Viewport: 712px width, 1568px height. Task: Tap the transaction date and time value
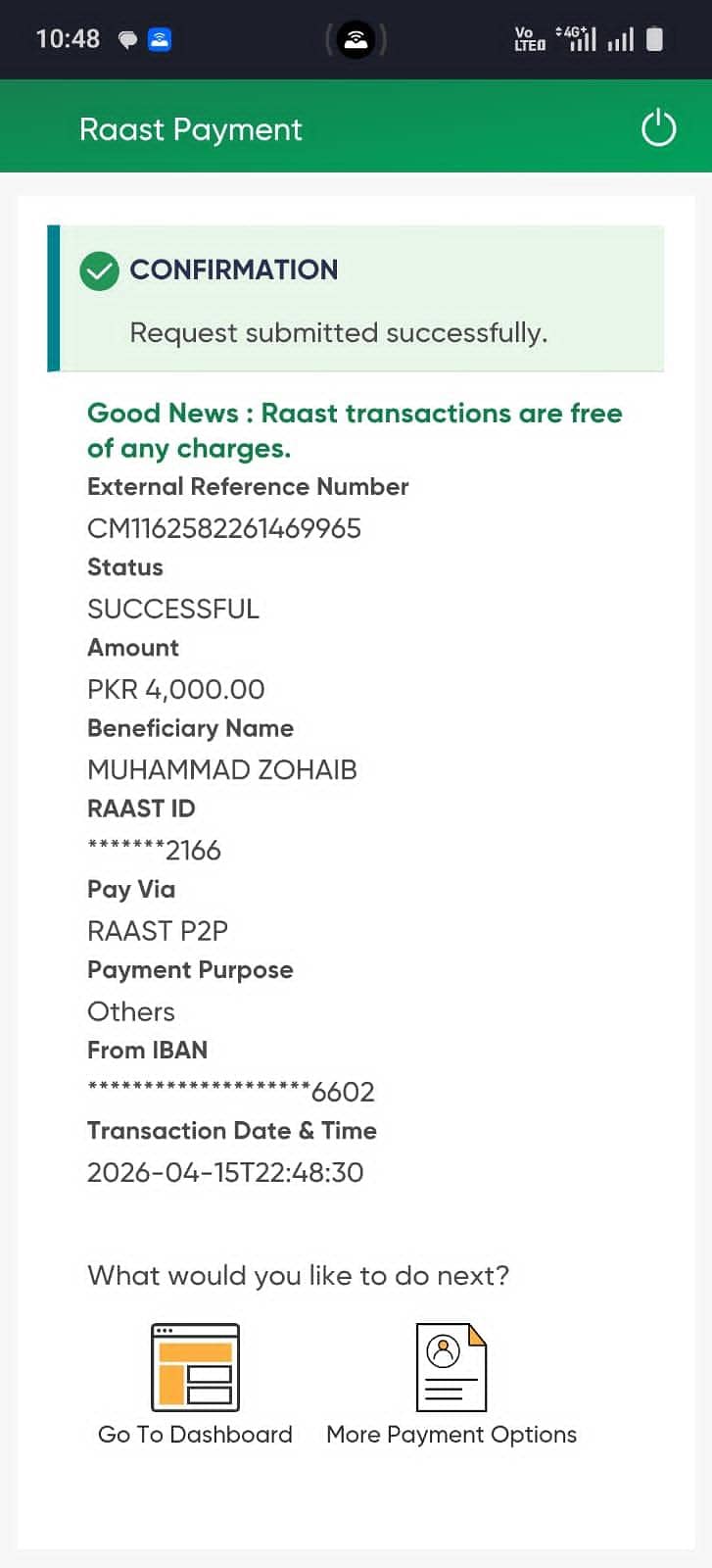(x=225, y=1172)
